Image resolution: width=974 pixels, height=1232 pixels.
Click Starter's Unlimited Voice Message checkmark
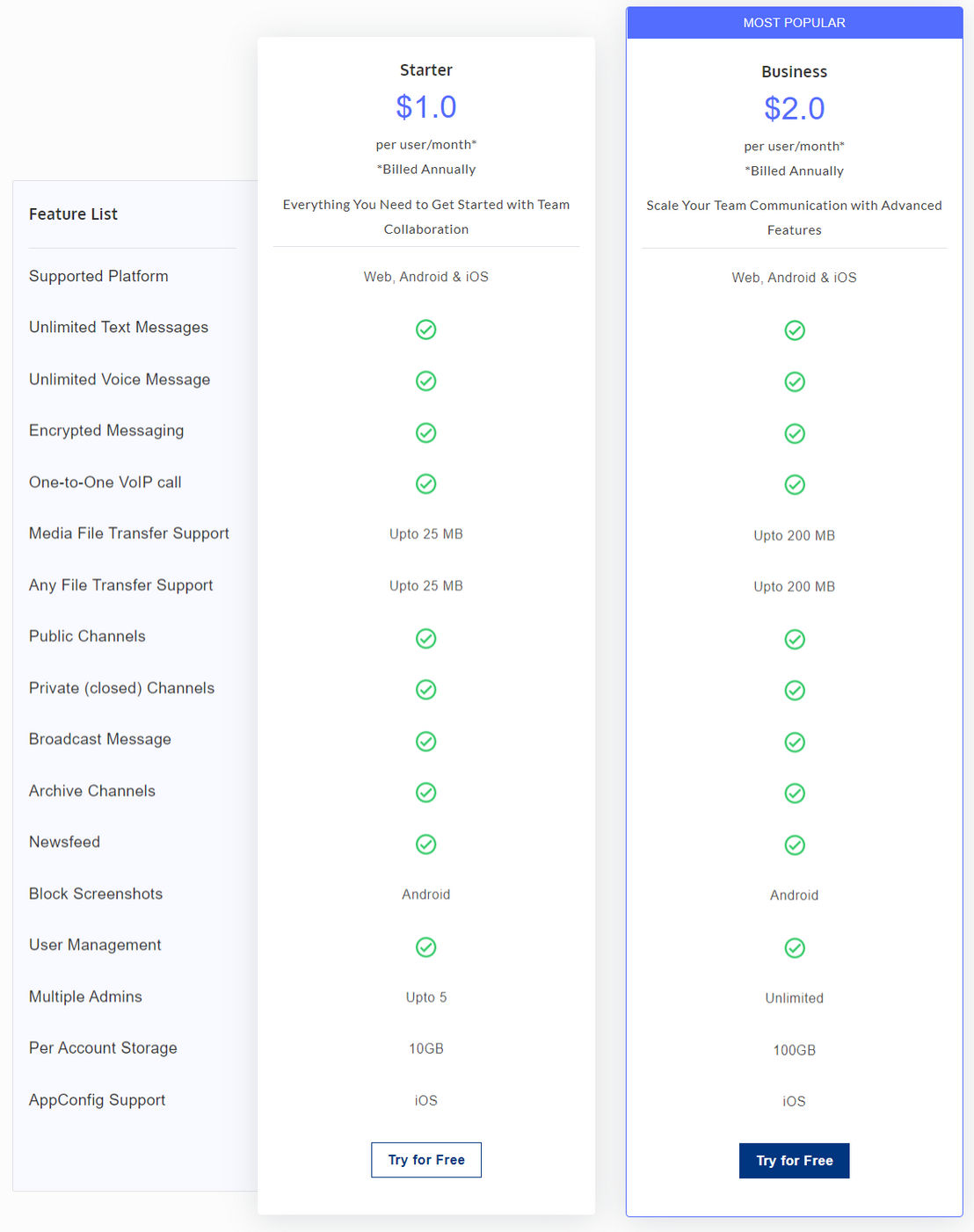[426, 380]
